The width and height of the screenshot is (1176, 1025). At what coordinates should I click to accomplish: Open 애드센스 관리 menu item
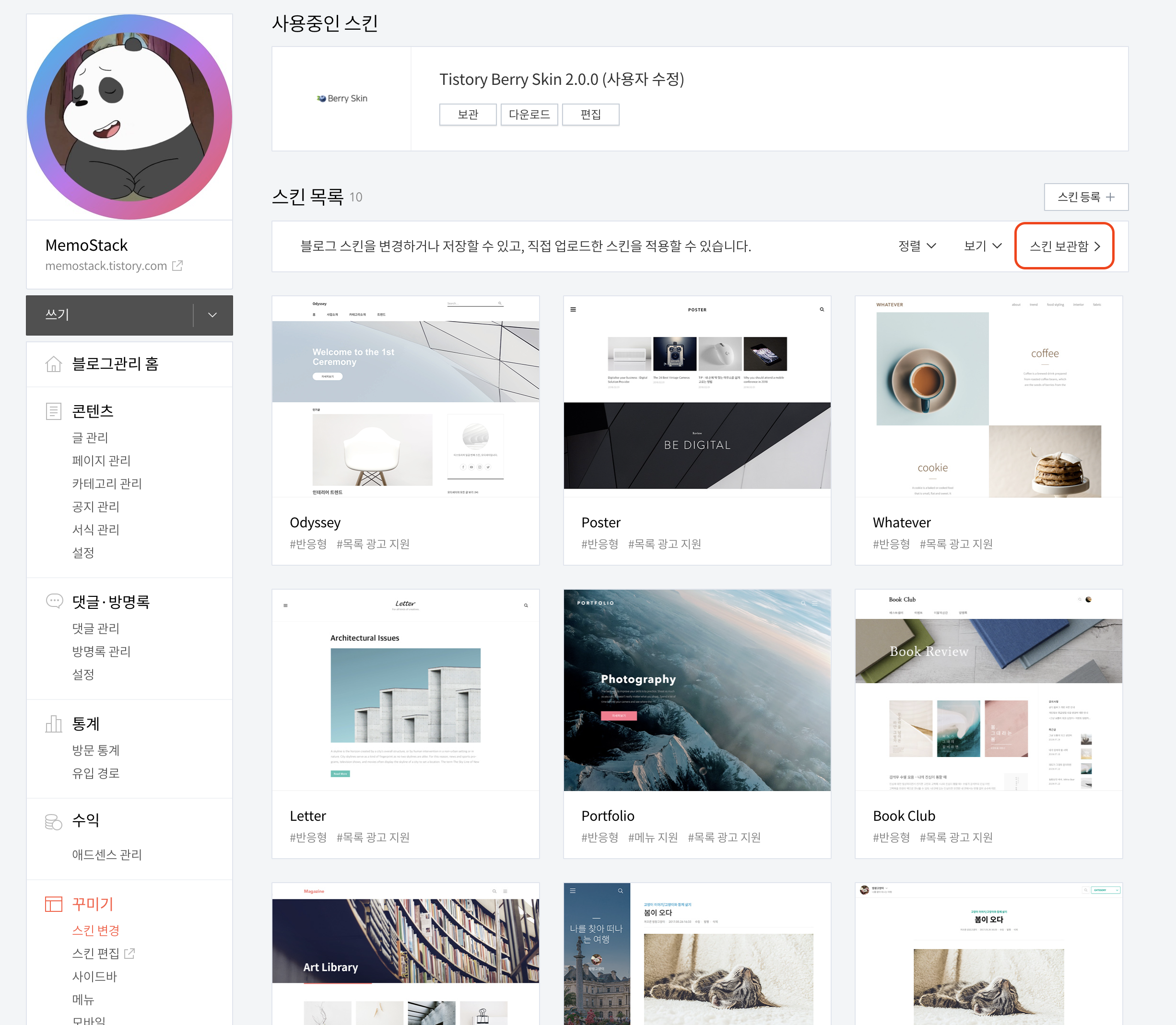click(x=106, y=854)
